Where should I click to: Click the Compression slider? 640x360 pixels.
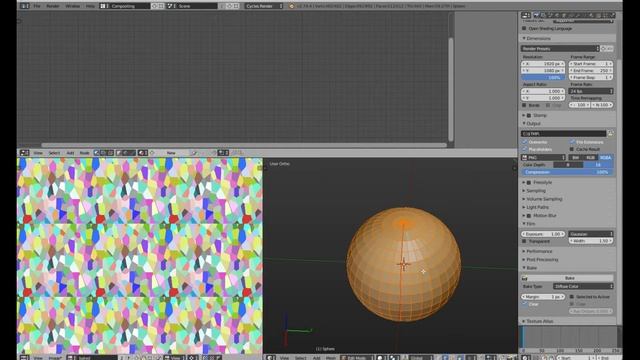coord(567,172)
